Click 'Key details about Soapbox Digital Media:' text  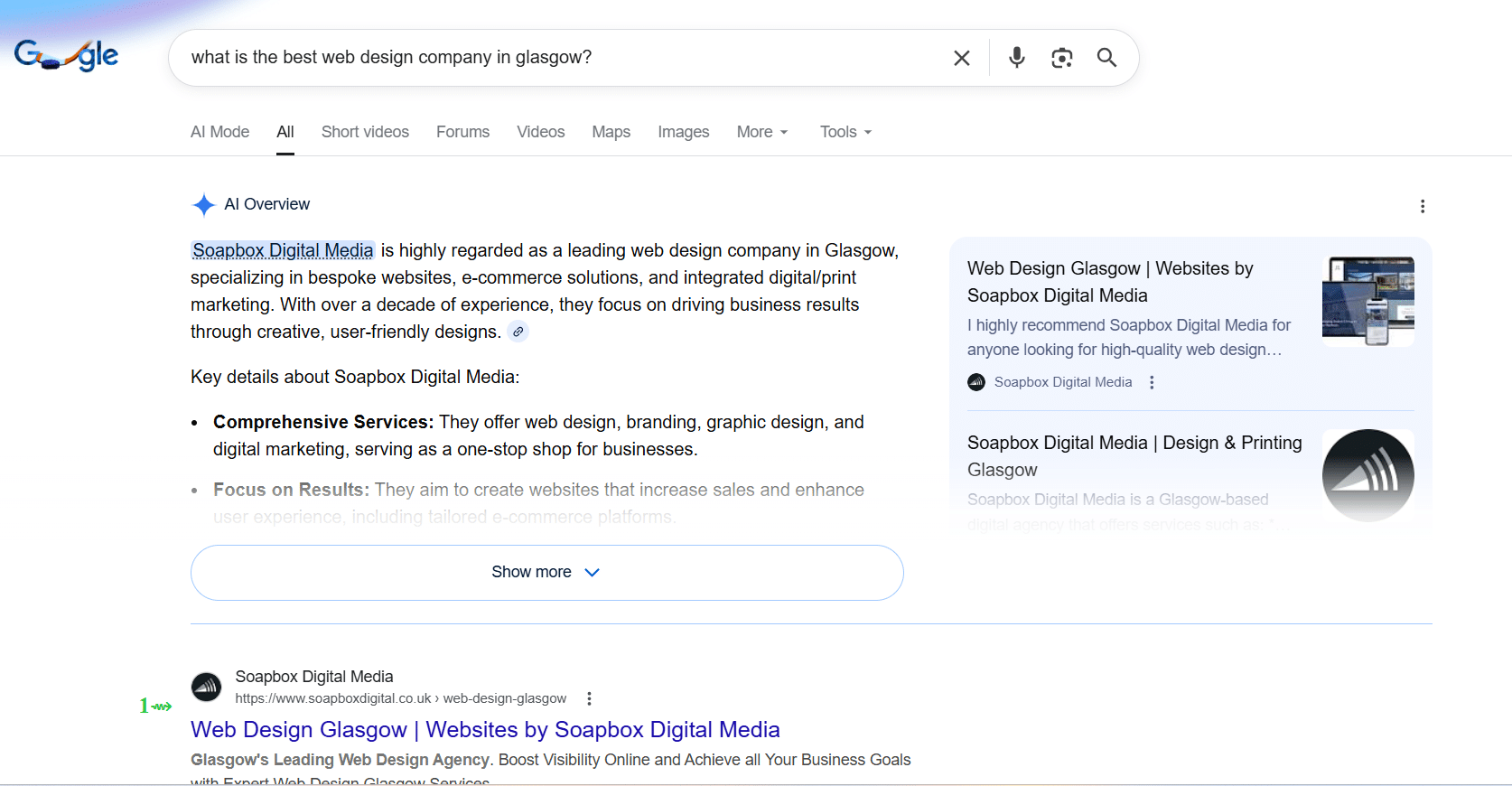tap(355, 377)
